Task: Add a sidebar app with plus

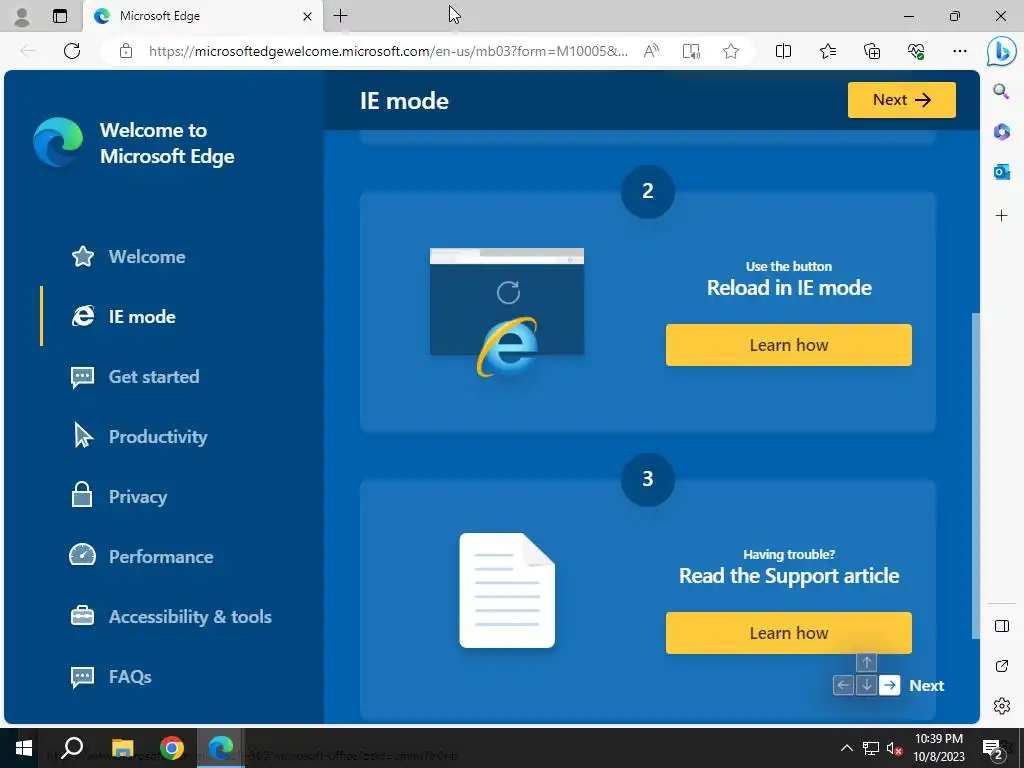Action: click(1002, 216)
